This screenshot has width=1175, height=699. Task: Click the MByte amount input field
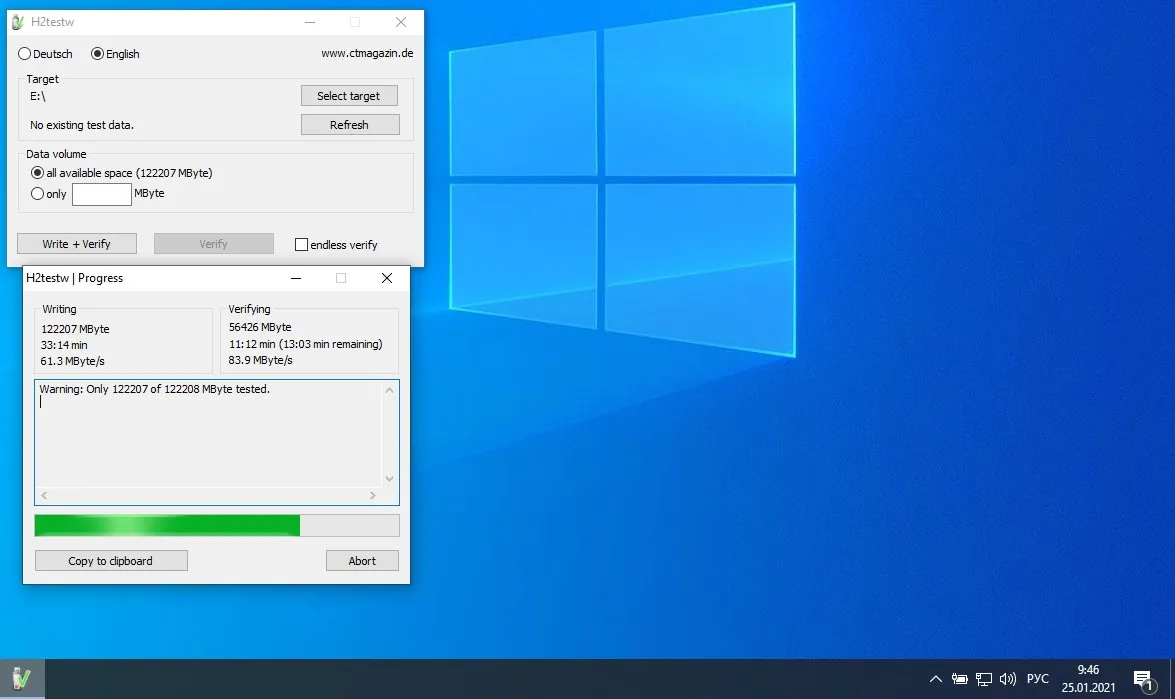pos(101,194)
